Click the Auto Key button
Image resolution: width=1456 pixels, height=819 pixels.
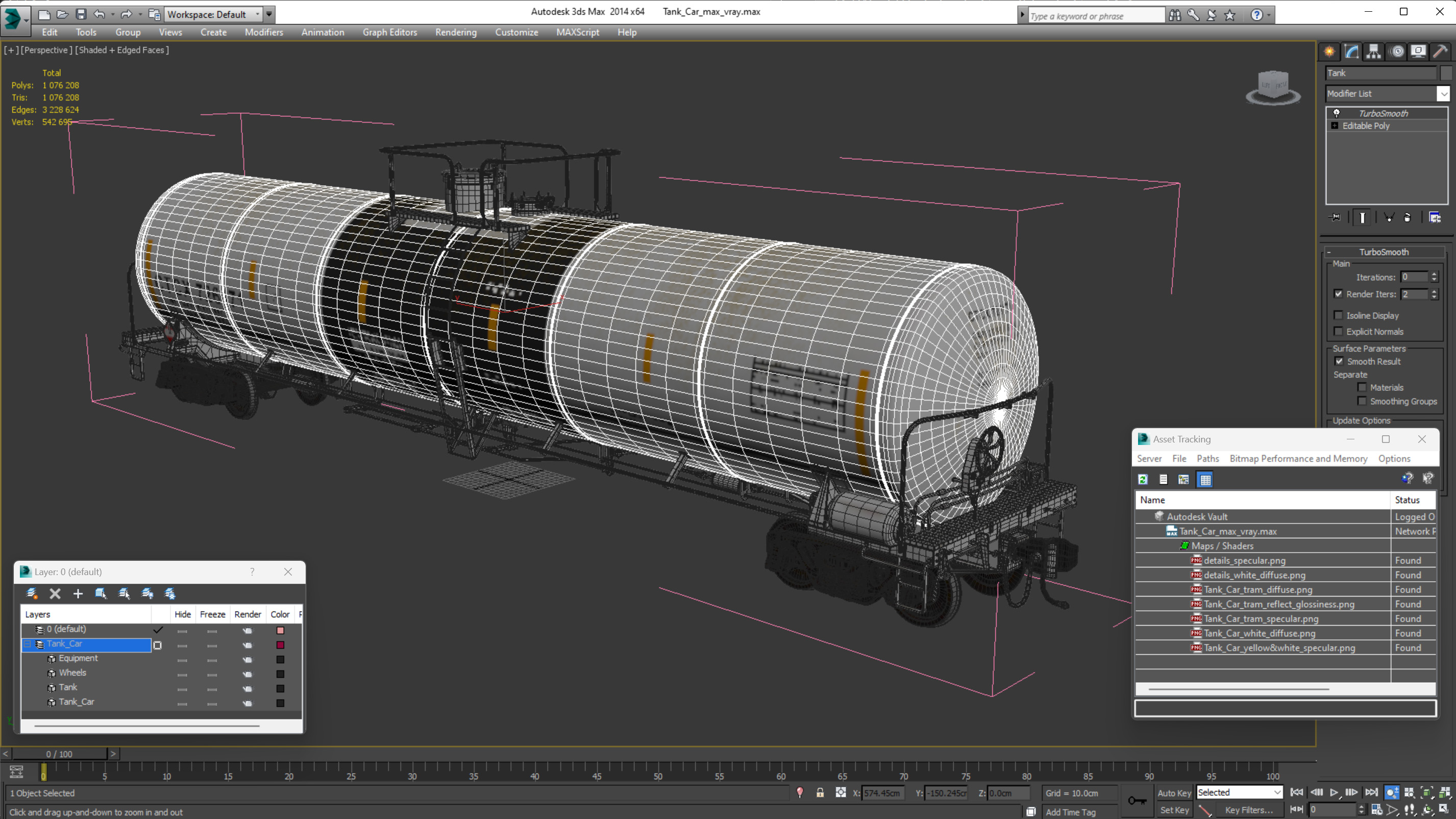(x=1174, y=792)
